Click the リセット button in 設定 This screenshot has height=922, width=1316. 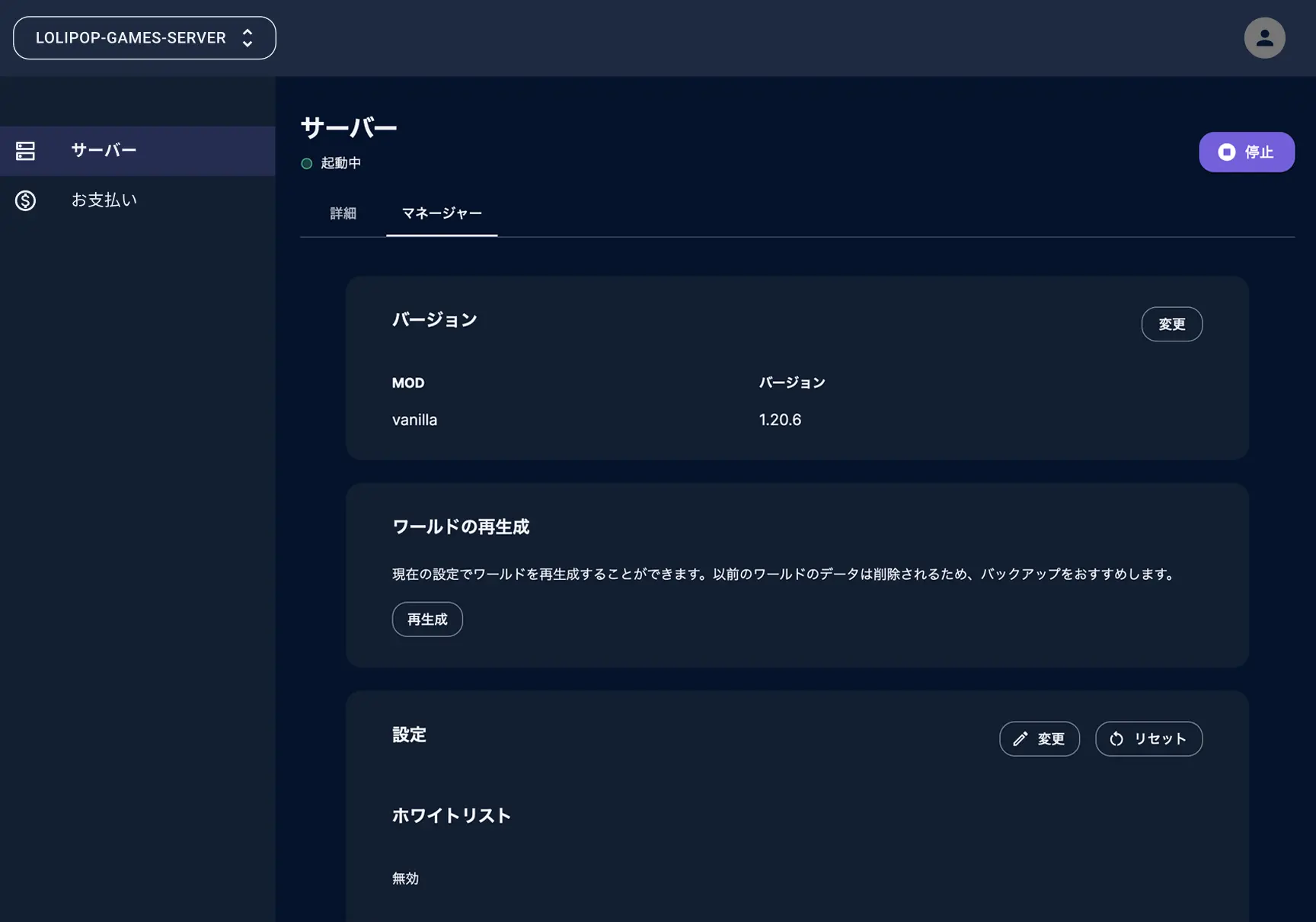[x=1148, y=738]
